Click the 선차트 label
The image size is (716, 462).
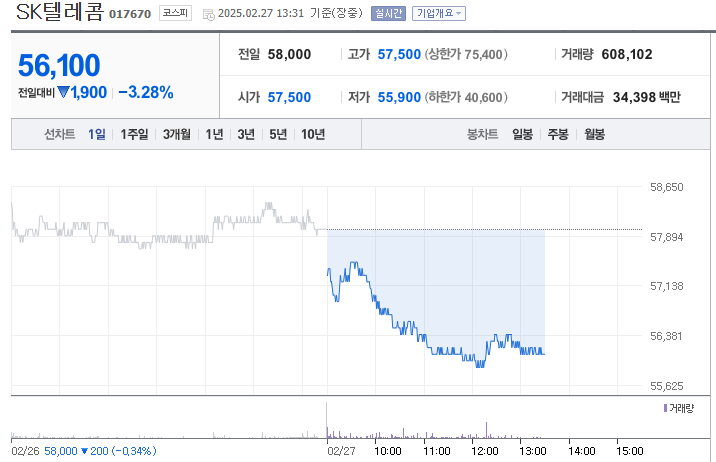(59, 134)
